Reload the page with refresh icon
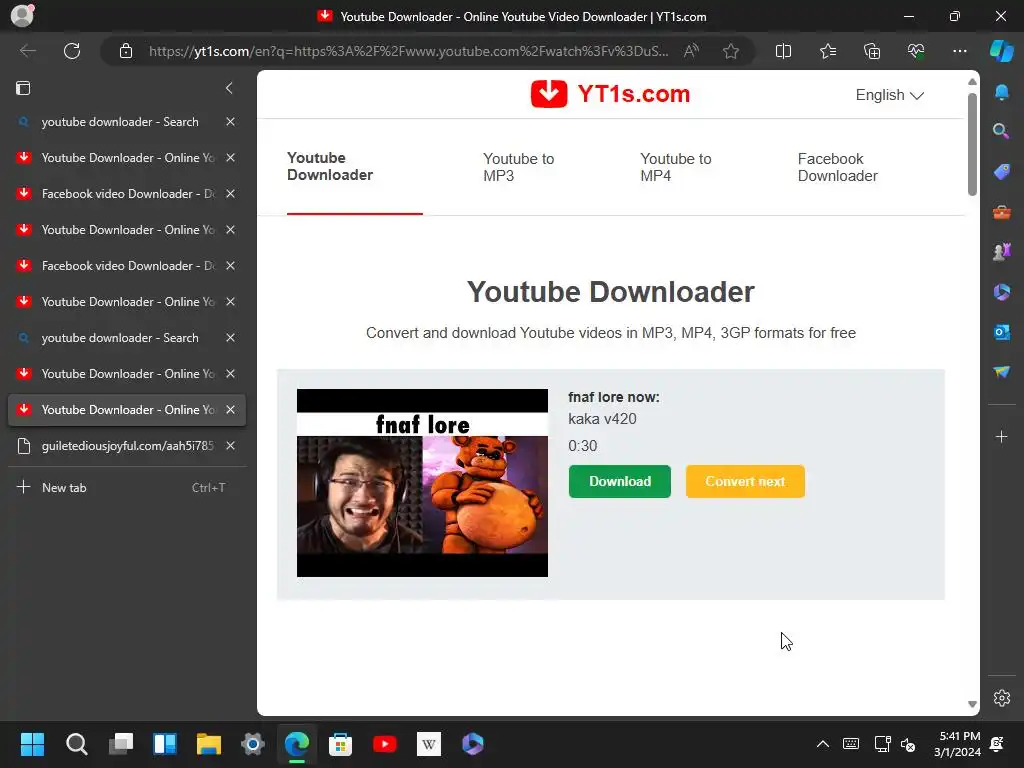The image size is (1024, 768). (72, 51)
